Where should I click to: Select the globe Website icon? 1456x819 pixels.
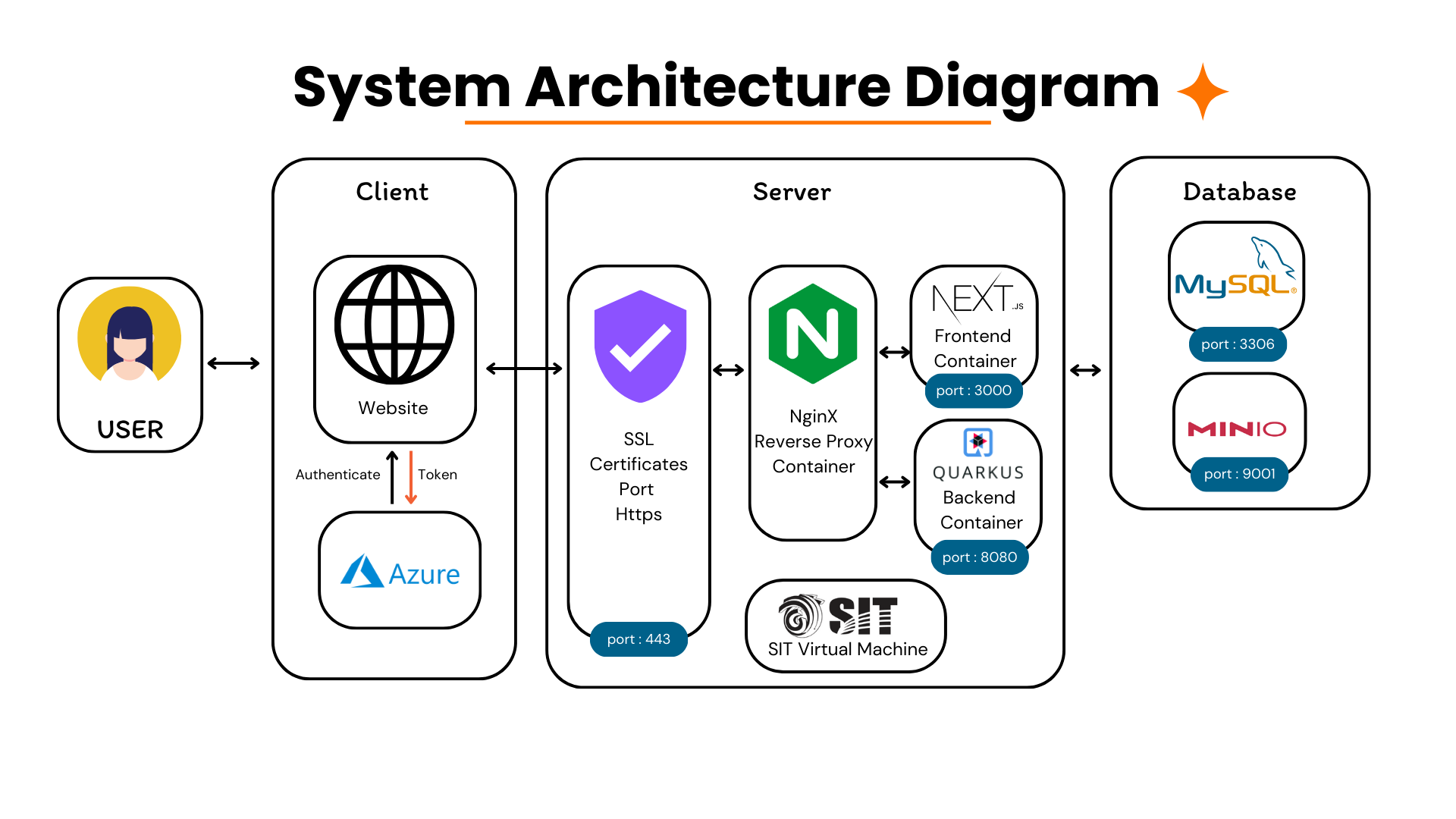click(394, 325)
